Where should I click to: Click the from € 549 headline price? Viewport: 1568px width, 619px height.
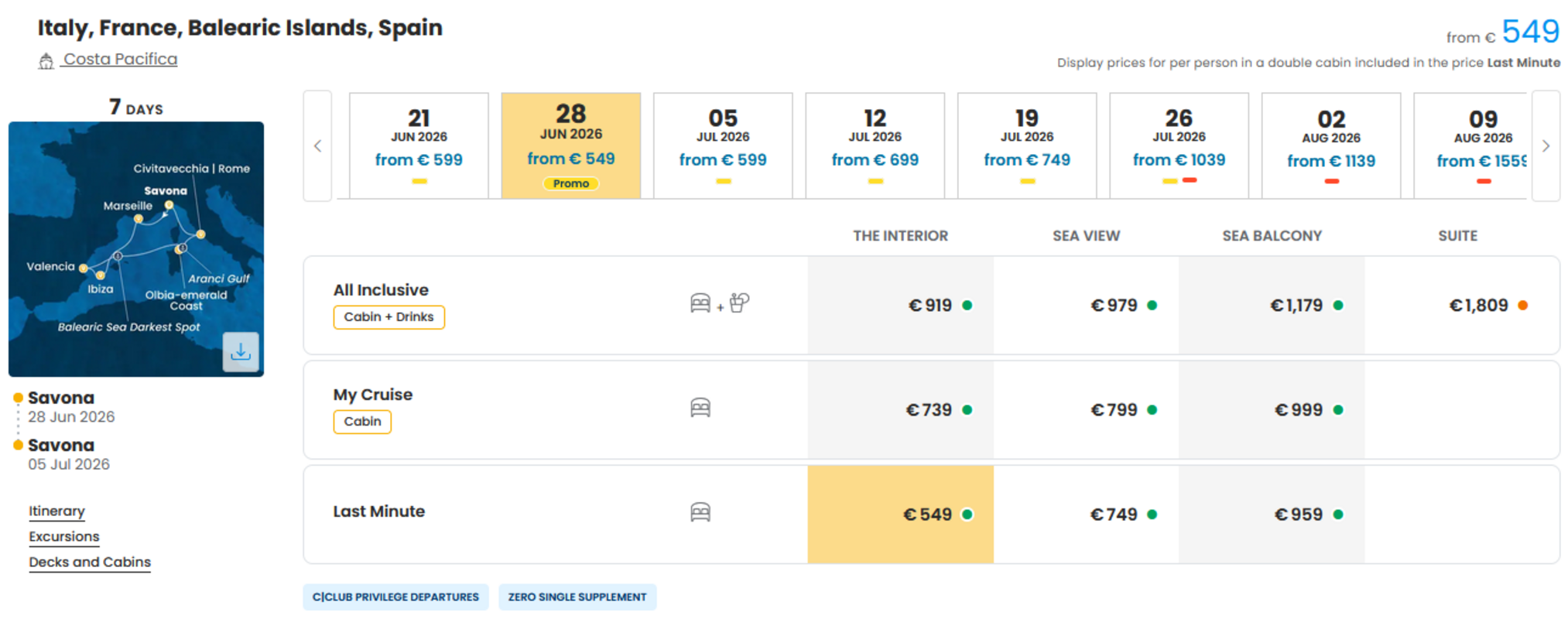pos(1503,32)
